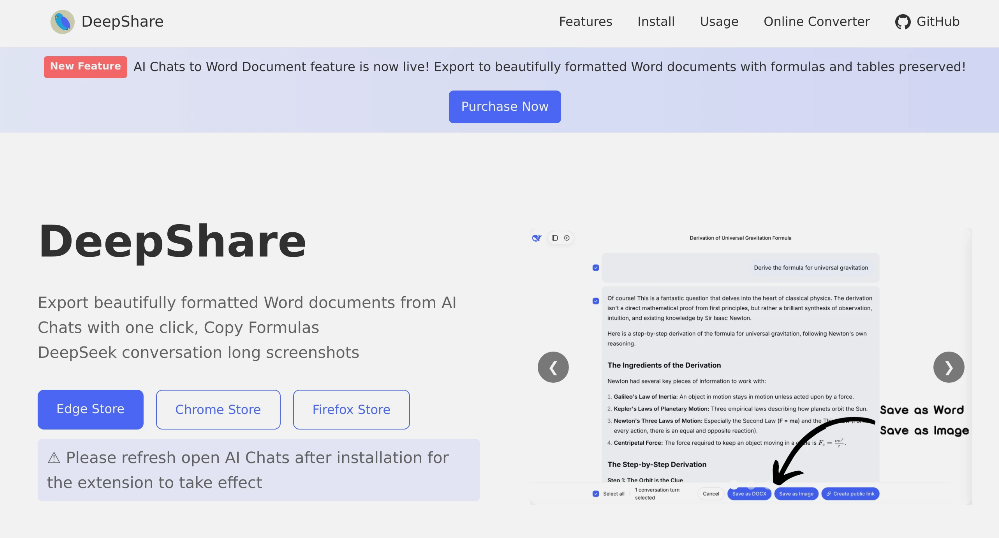Advance to the next carousel slide
999x538 pixels.
(x=949, y=367)
